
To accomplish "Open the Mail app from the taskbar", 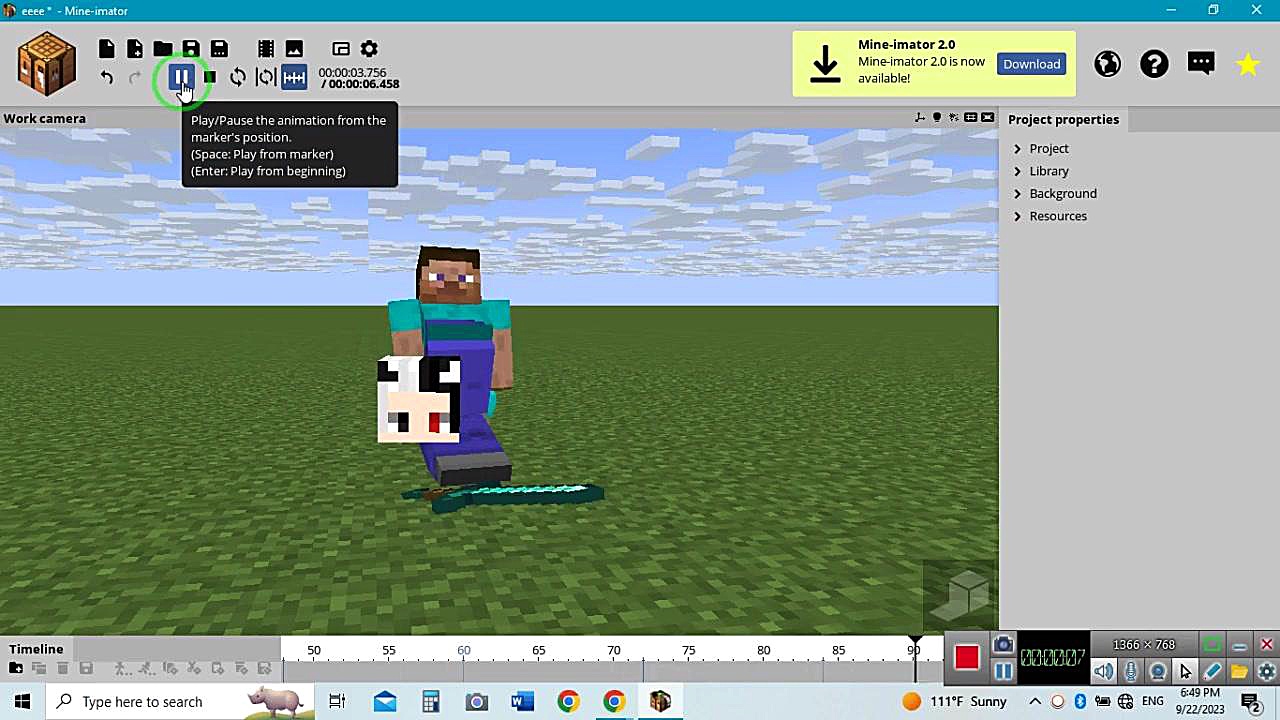I will tap(385, 701).
